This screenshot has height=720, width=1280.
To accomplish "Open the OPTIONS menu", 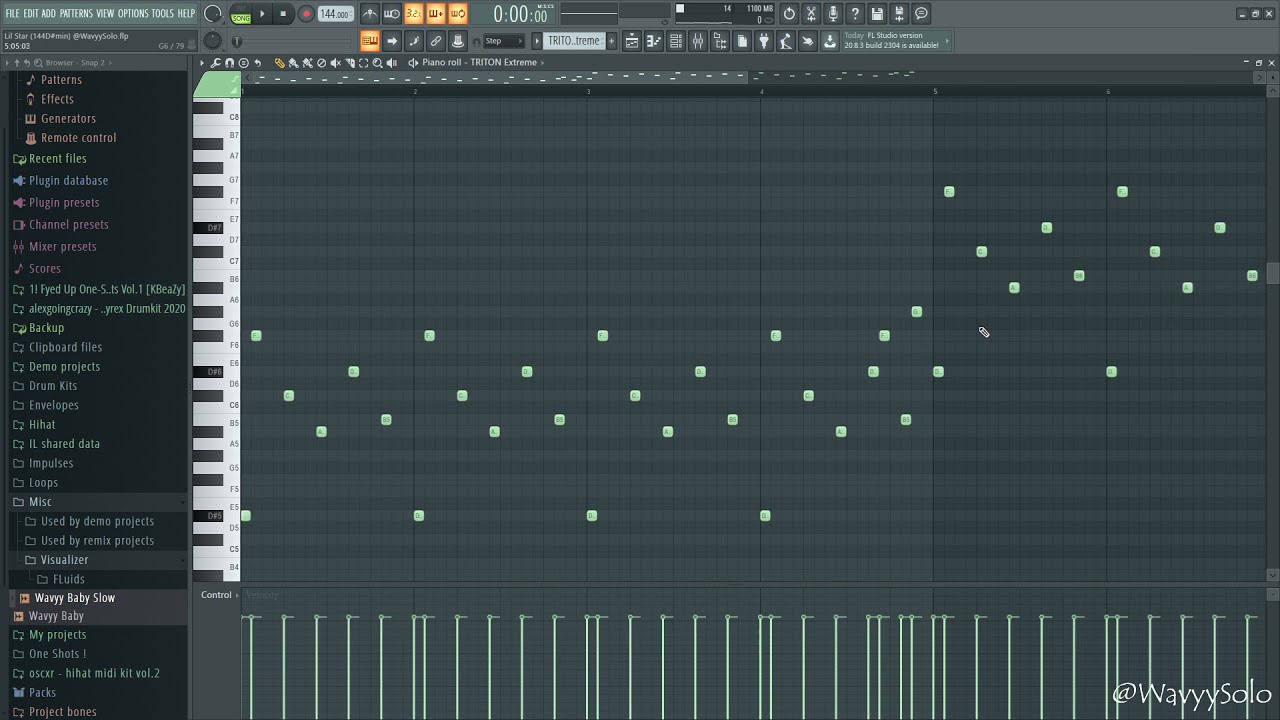I will point(133,14).
